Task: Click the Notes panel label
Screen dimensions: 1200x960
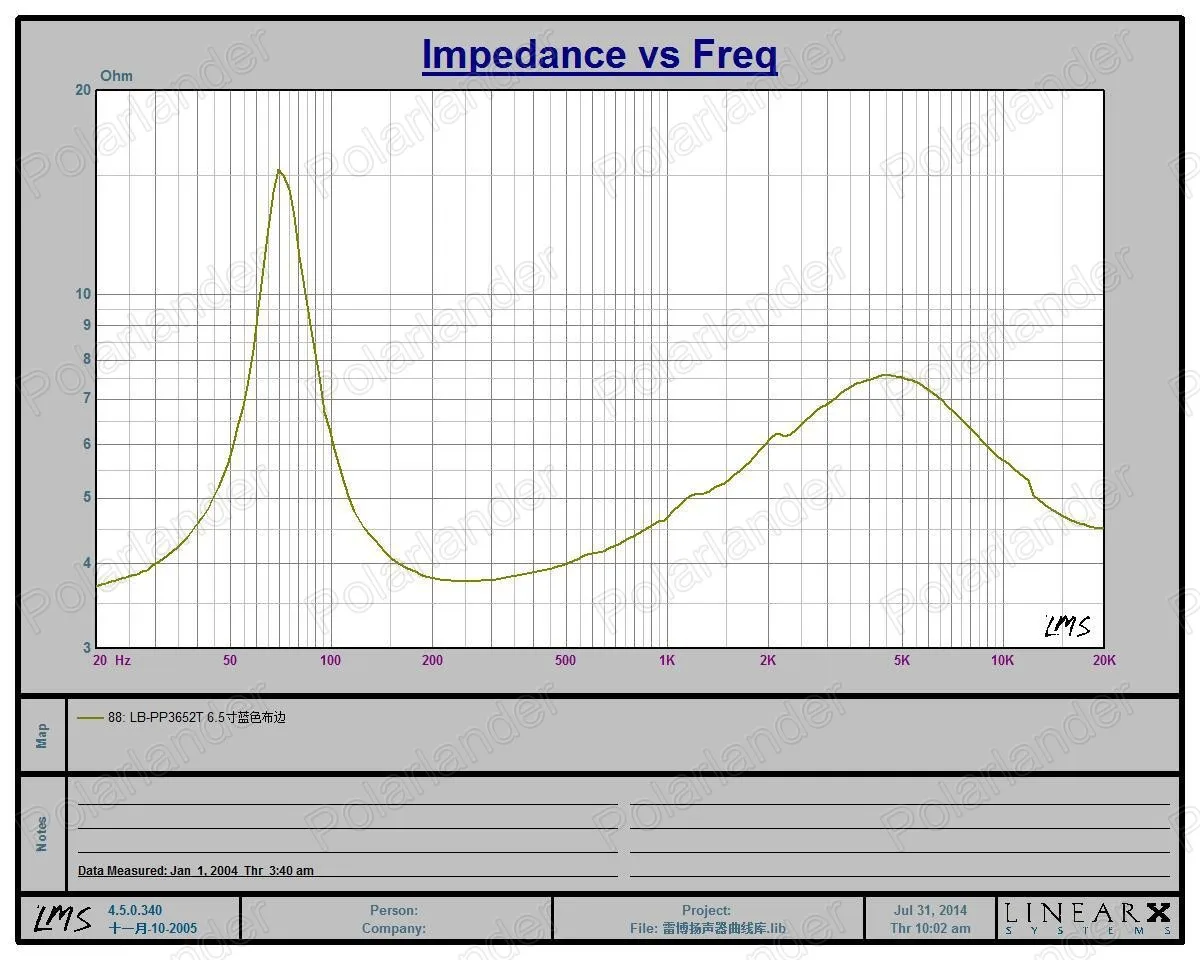Action: (42, 834)
